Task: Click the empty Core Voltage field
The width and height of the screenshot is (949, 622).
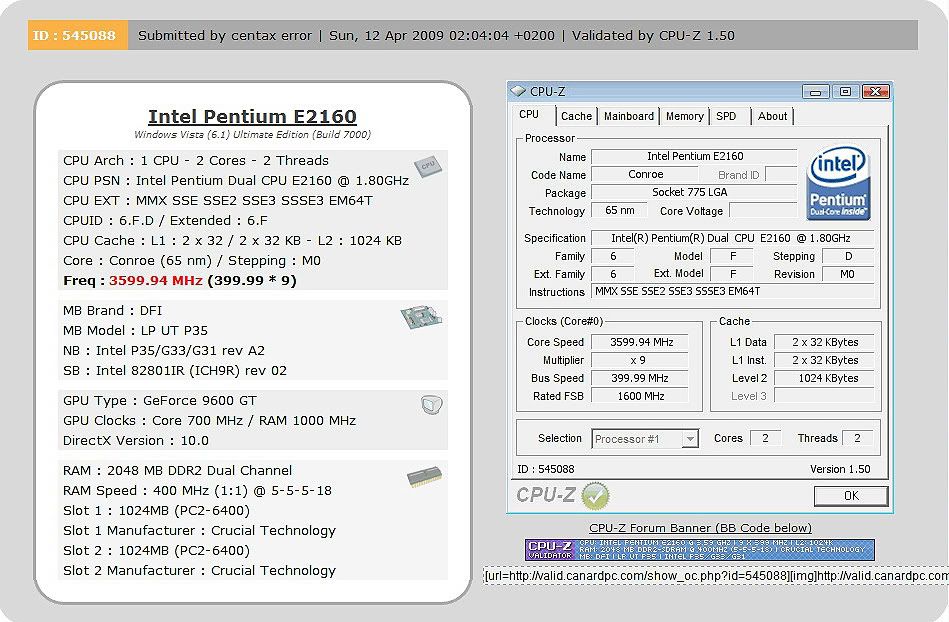Action: click(x=763, y=211)
